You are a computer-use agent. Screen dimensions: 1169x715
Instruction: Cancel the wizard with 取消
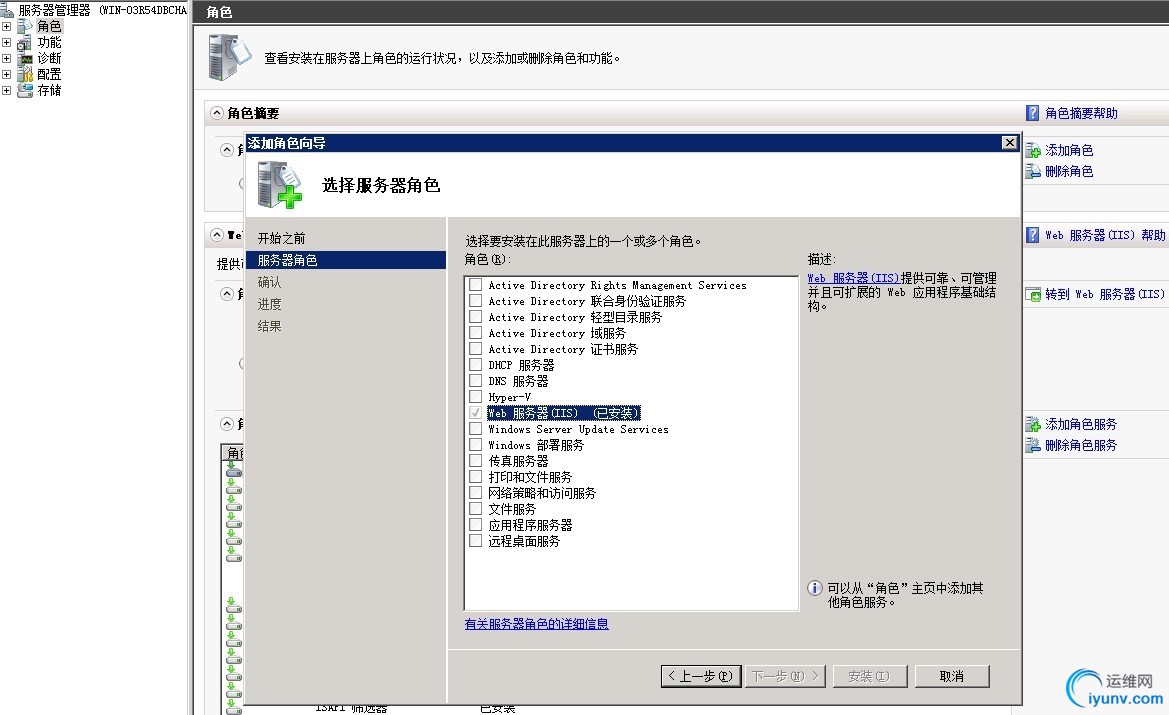click(952, 676)
